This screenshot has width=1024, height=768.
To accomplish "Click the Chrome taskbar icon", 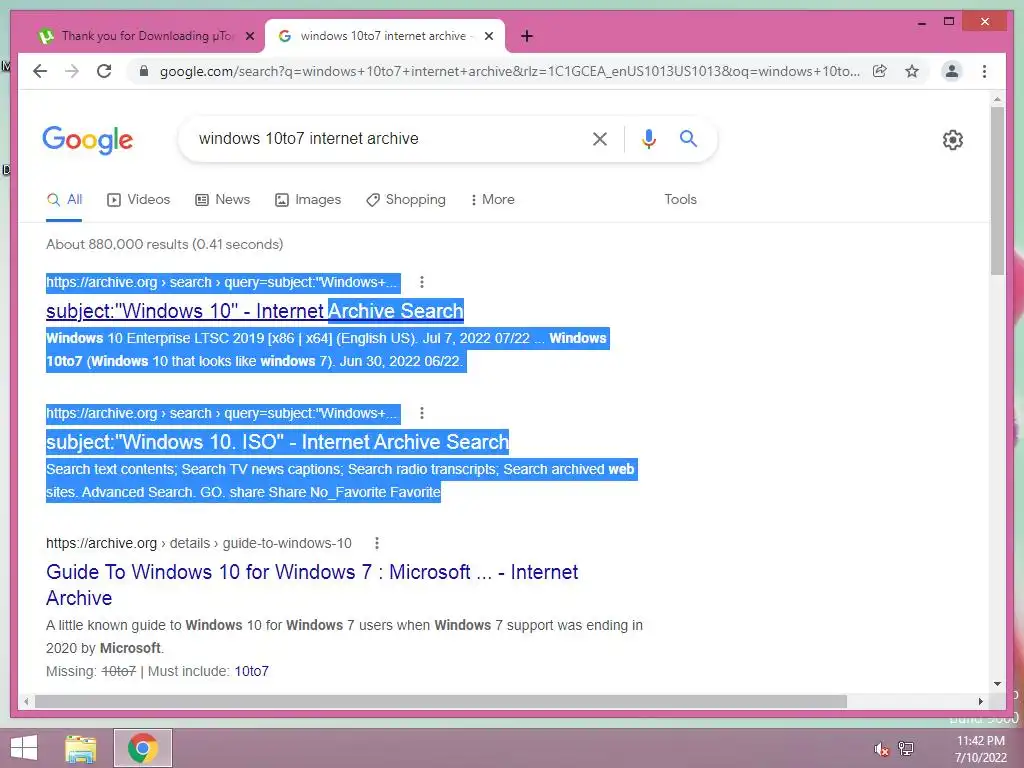I will point(143,748).
